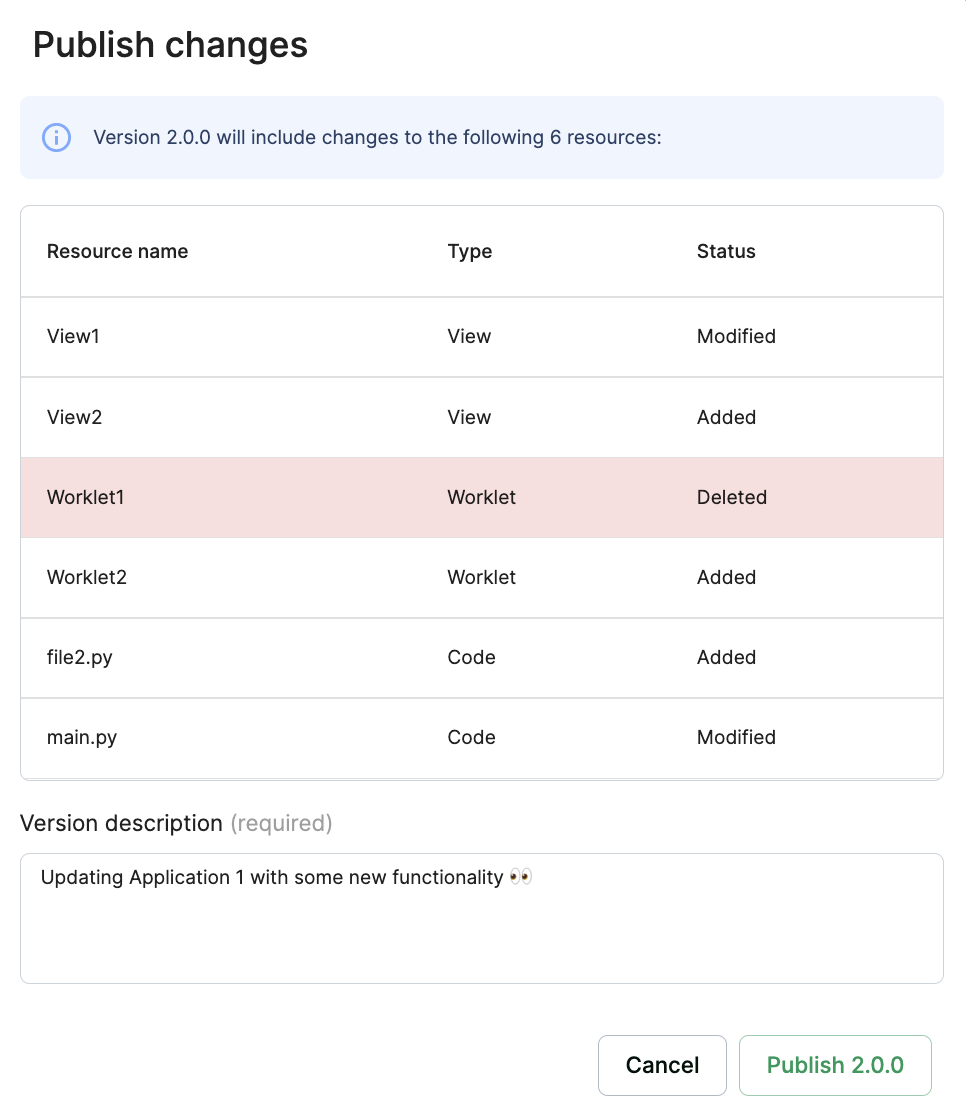
Task: Publish version 2.0.0
Action: tap(835, 1065)
